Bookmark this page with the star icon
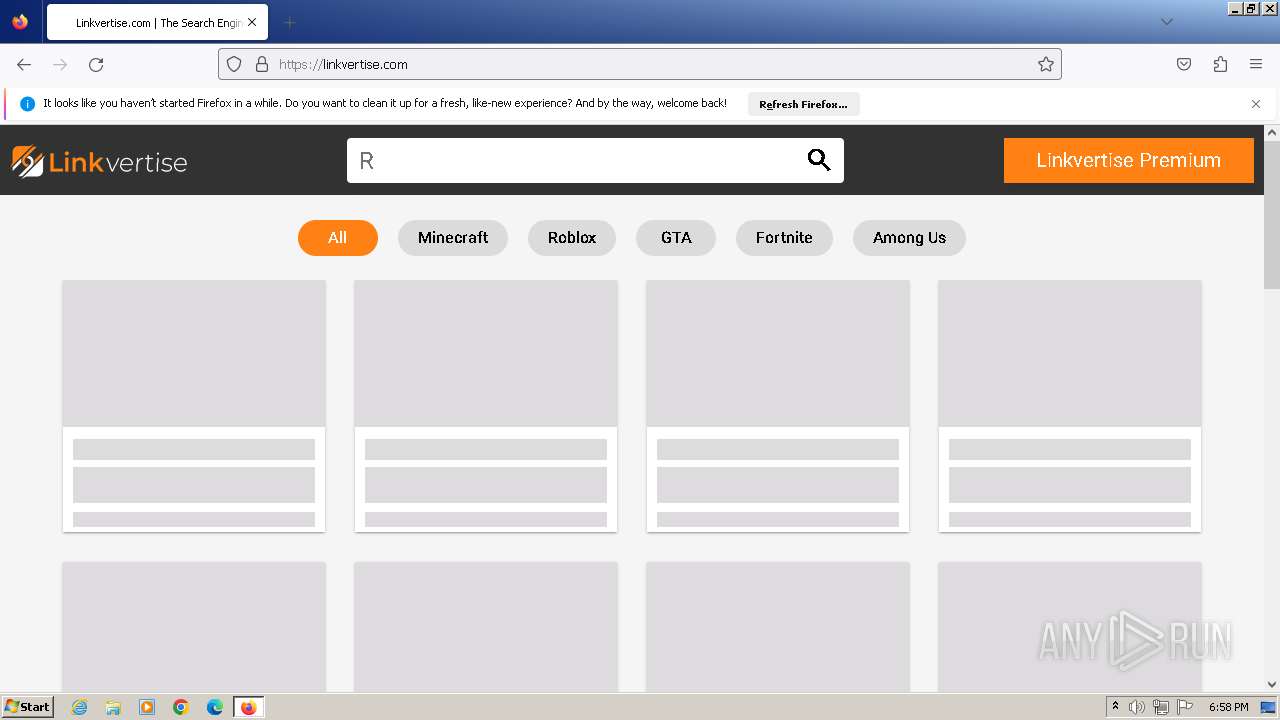The height and width of the screenshot is (720, 1280). click(x=1046, y=64)
